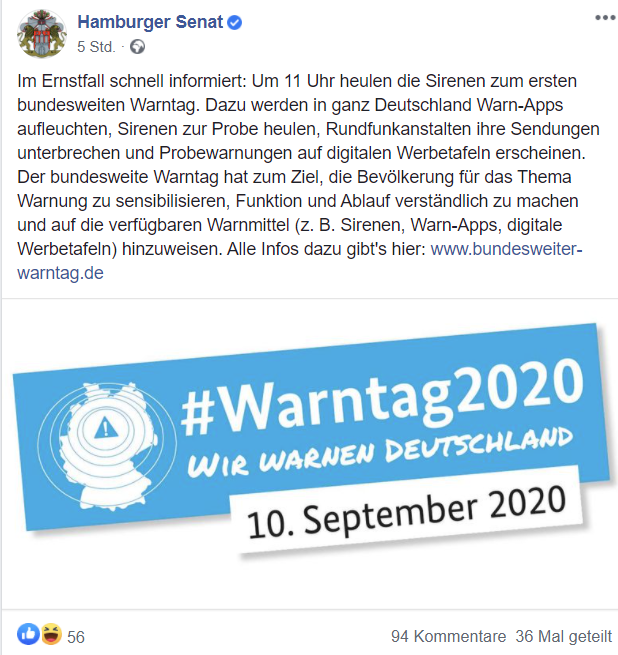Click the post text starting Im Ernstfall schnell
Image resolution: width=618 pixels, height=655 pixels.
(308, 177)
